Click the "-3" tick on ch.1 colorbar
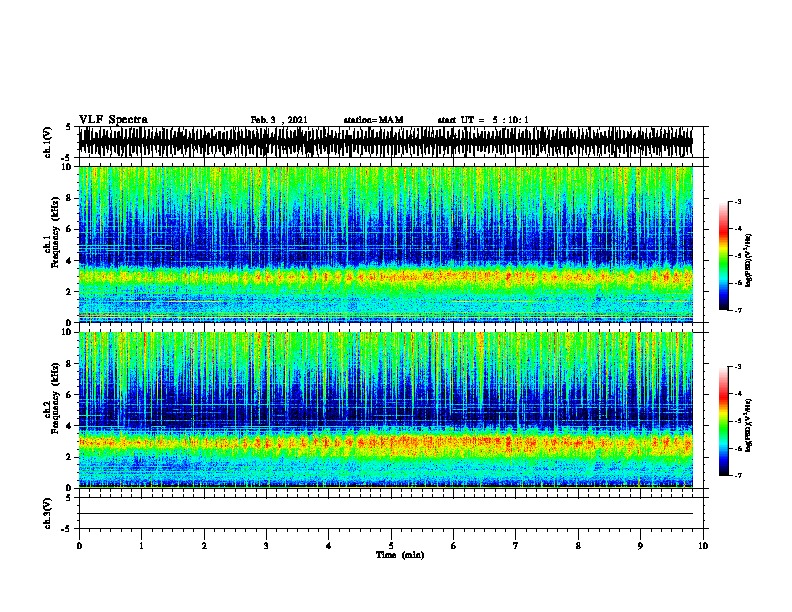The width and height of the screenshot is (792, 612). (737, 202)
